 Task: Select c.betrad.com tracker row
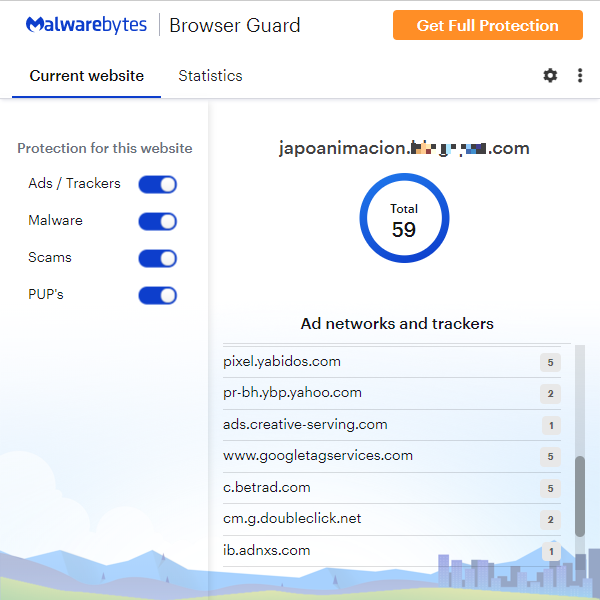[x=392, y=488]
